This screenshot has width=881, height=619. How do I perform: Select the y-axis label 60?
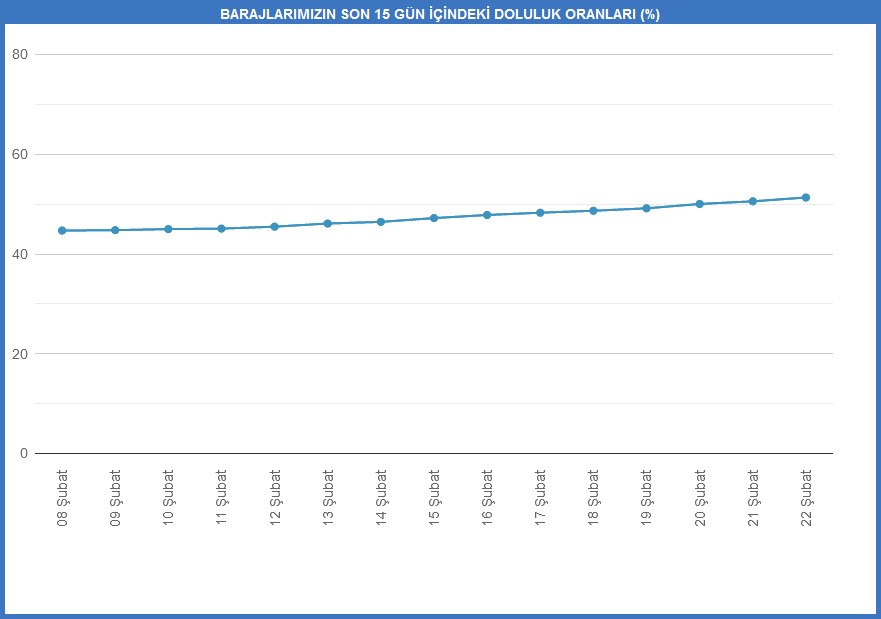pos(19,155)
